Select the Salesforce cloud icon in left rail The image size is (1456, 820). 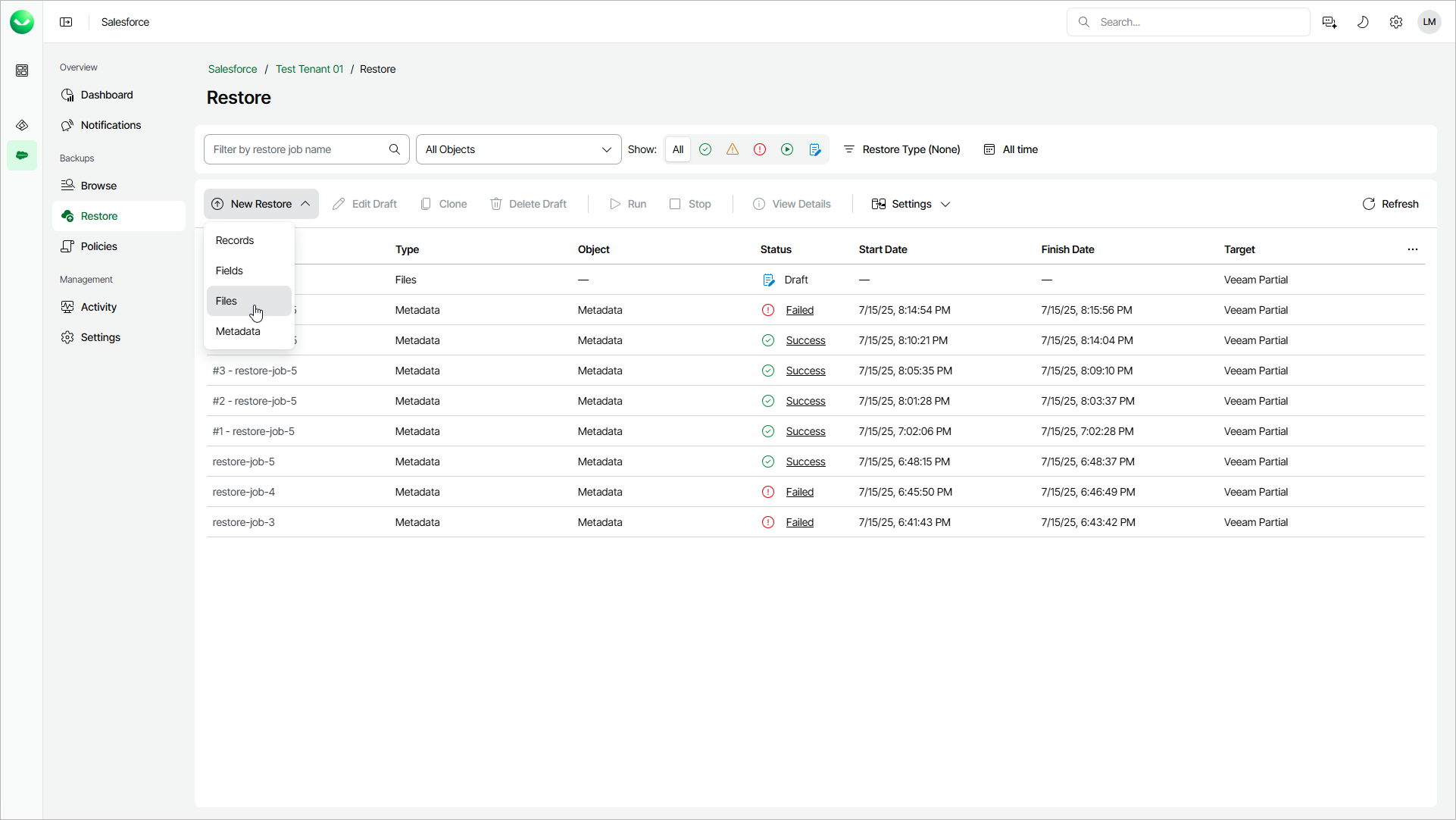click(22, 155)
